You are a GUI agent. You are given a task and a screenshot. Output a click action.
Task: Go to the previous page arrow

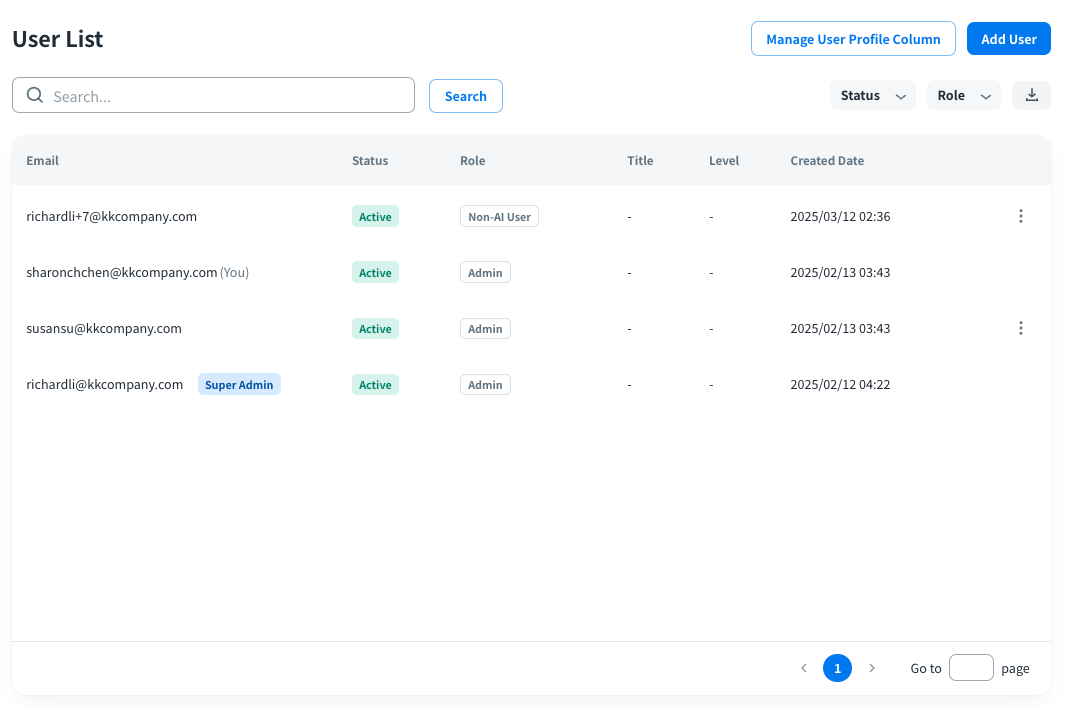[x=804, y=668]
